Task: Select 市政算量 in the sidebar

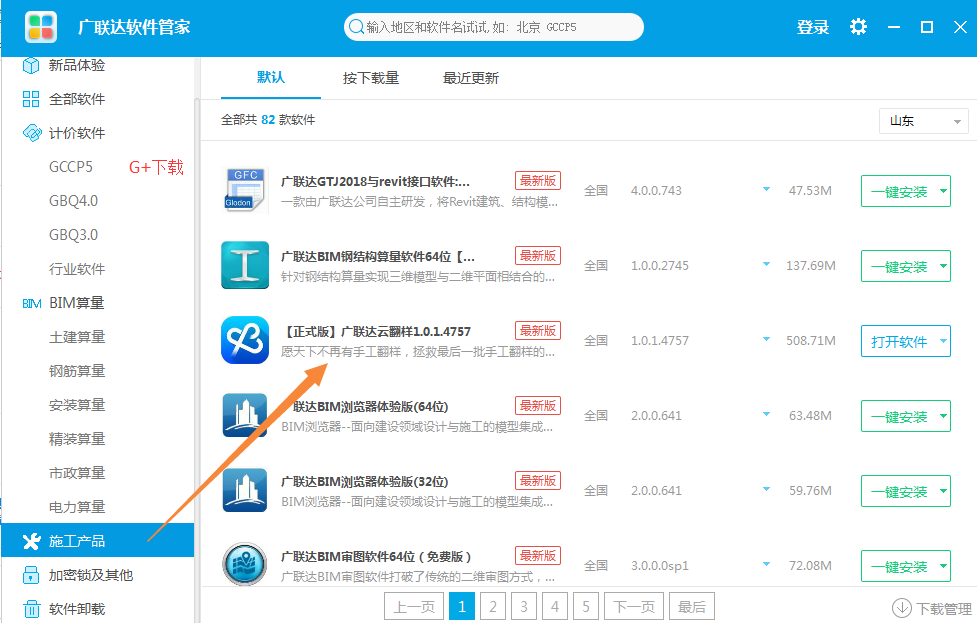Action: (77, 473)
